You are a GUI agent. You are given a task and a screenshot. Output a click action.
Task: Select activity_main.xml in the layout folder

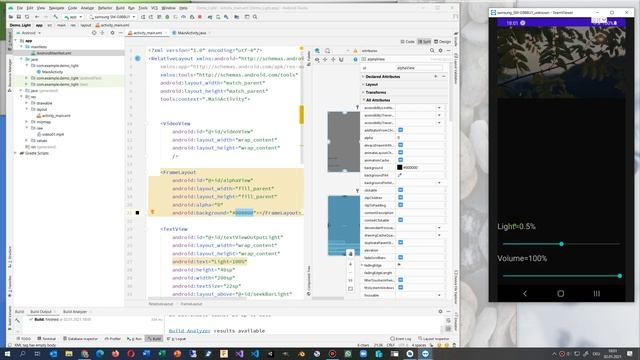(53, 116)
